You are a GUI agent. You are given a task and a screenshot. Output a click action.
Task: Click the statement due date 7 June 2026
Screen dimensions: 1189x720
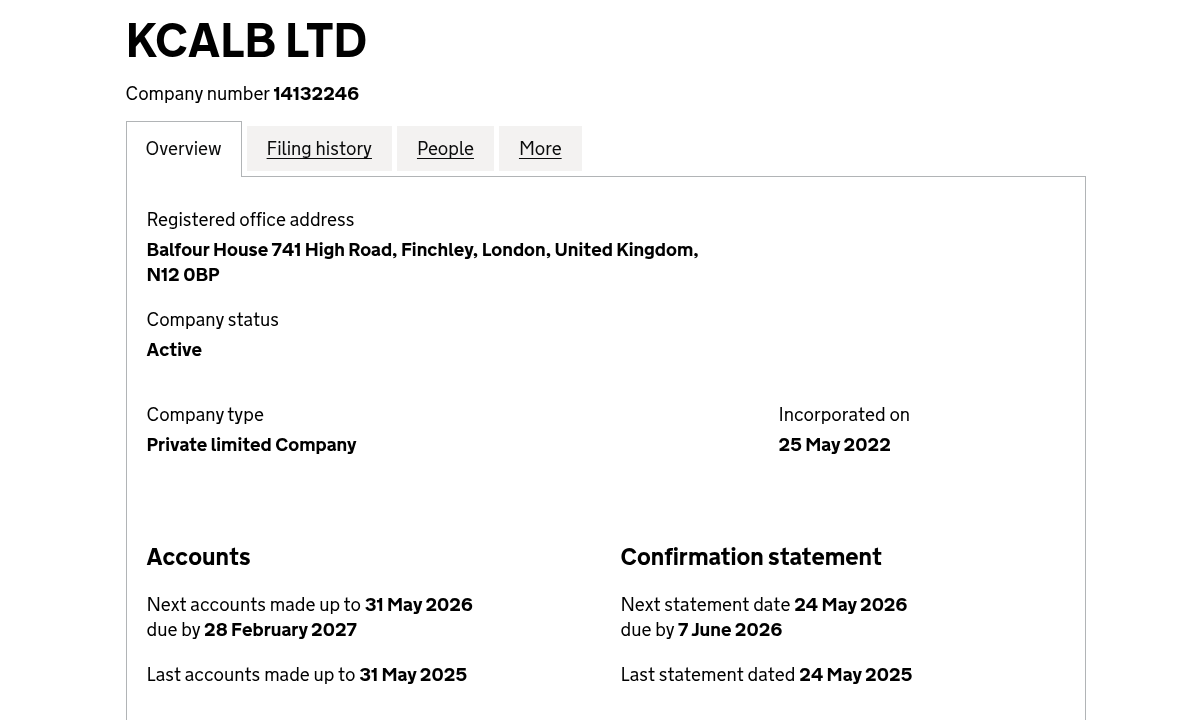(730, 629)
